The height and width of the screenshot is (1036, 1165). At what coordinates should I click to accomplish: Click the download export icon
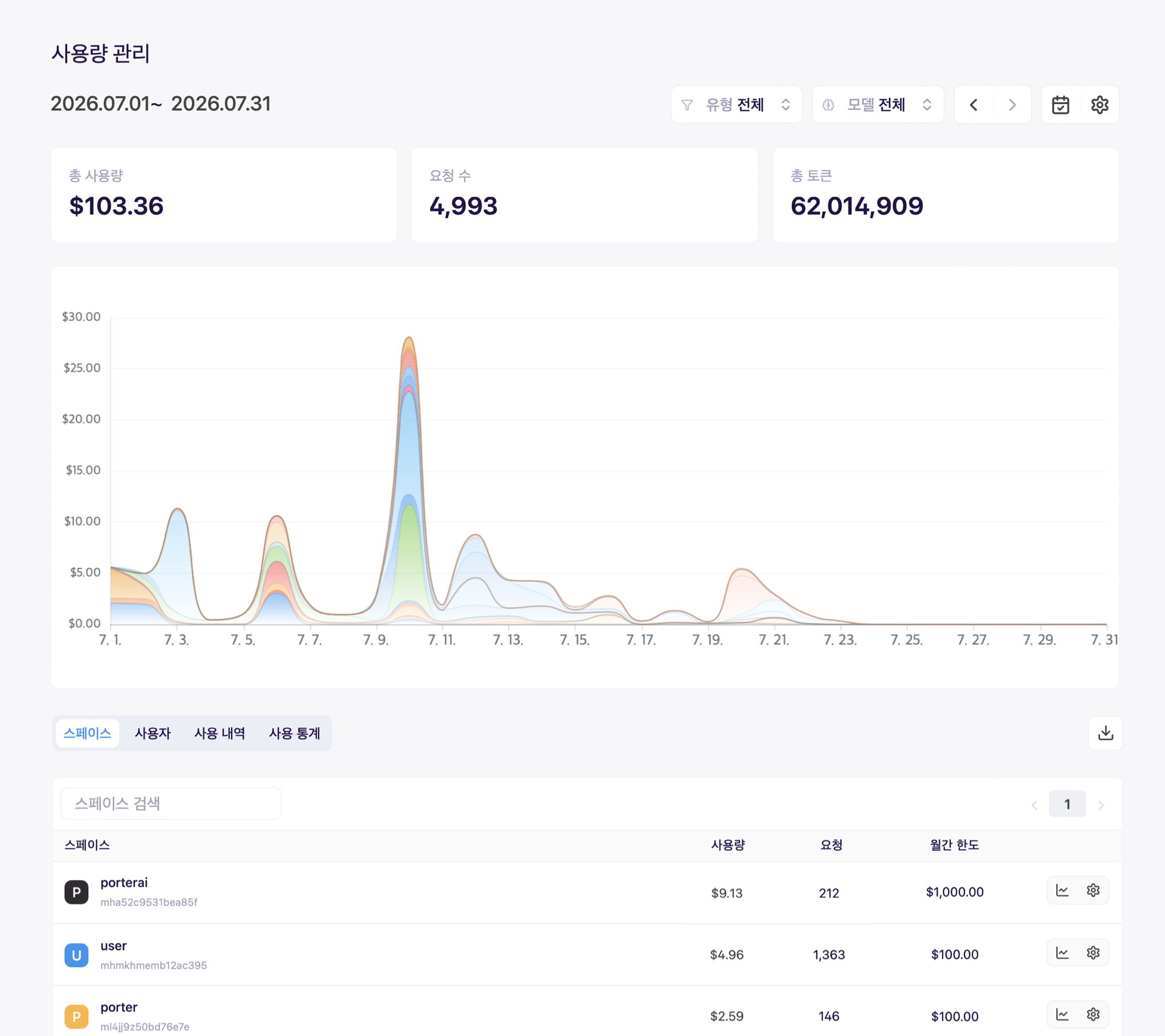[1105, 733]
